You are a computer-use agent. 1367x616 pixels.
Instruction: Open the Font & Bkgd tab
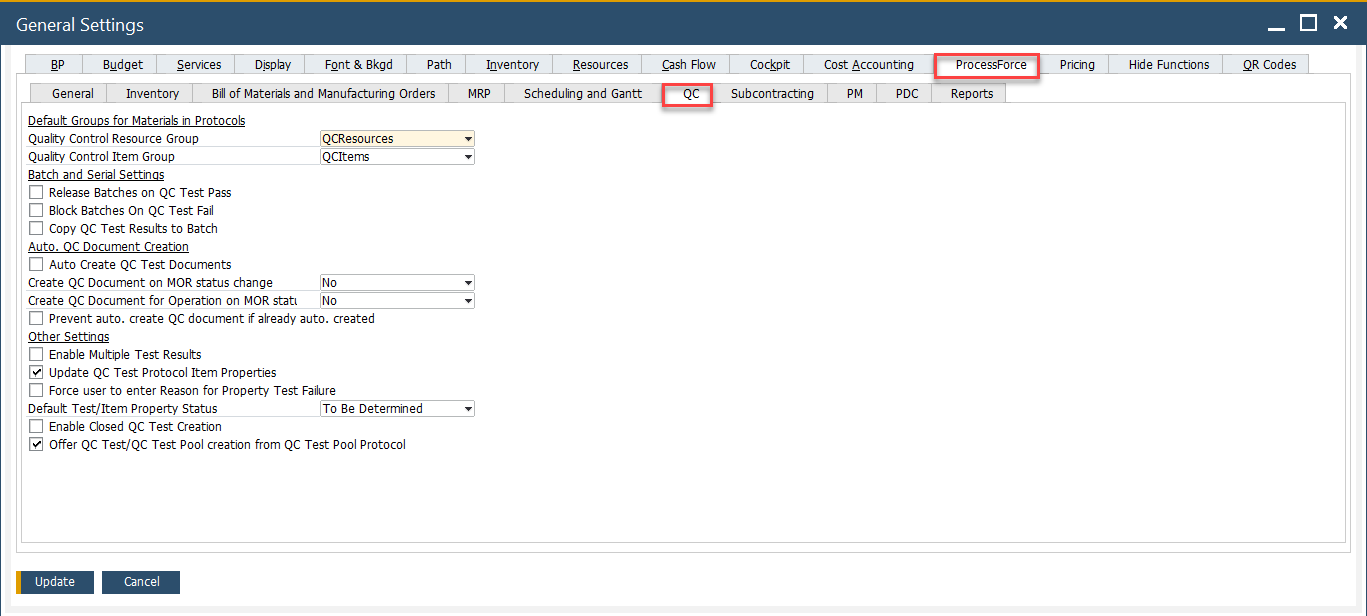pyautogui.click(x=358, y=65)
